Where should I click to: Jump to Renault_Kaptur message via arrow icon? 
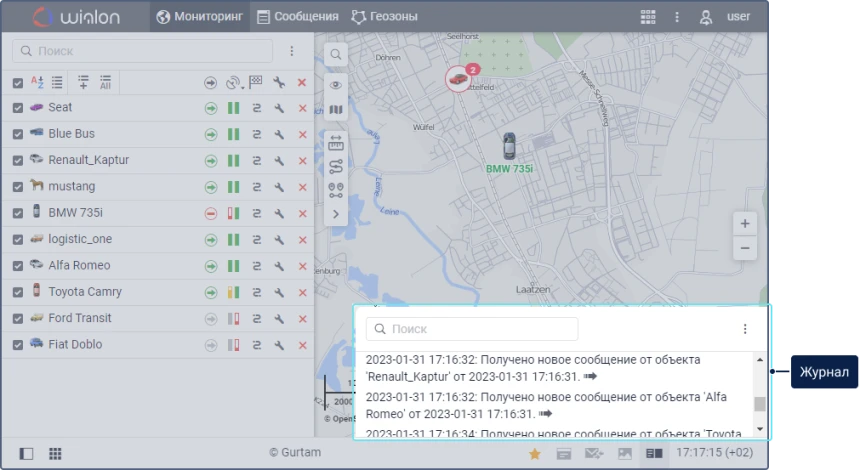click(590, 376)
